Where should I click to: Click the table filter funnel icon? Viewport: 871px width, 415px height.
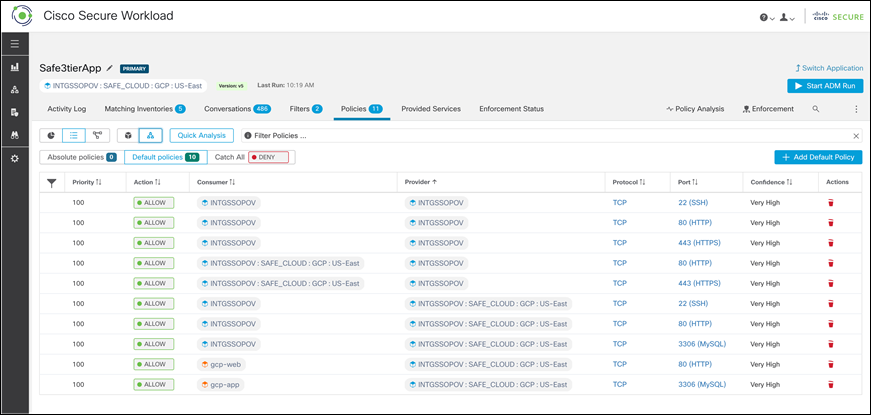pos(52,183)
